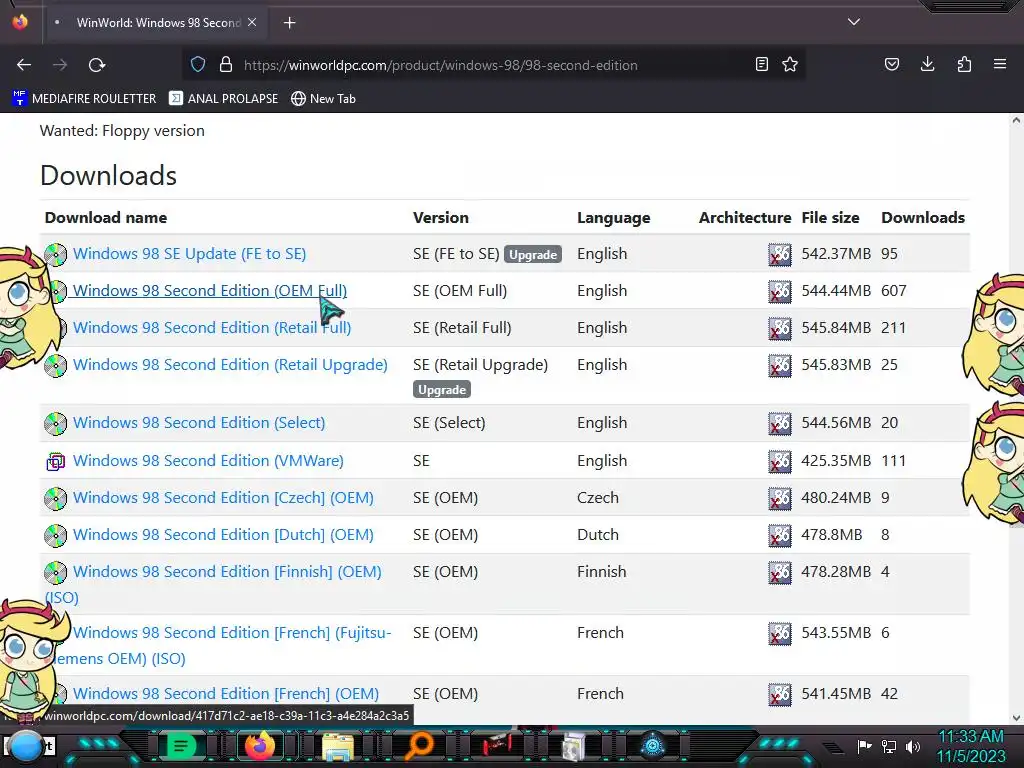Click the VMWare image icon beside VMWare download
Screen dimensions: 1024x768
click(x=56, y=462)
